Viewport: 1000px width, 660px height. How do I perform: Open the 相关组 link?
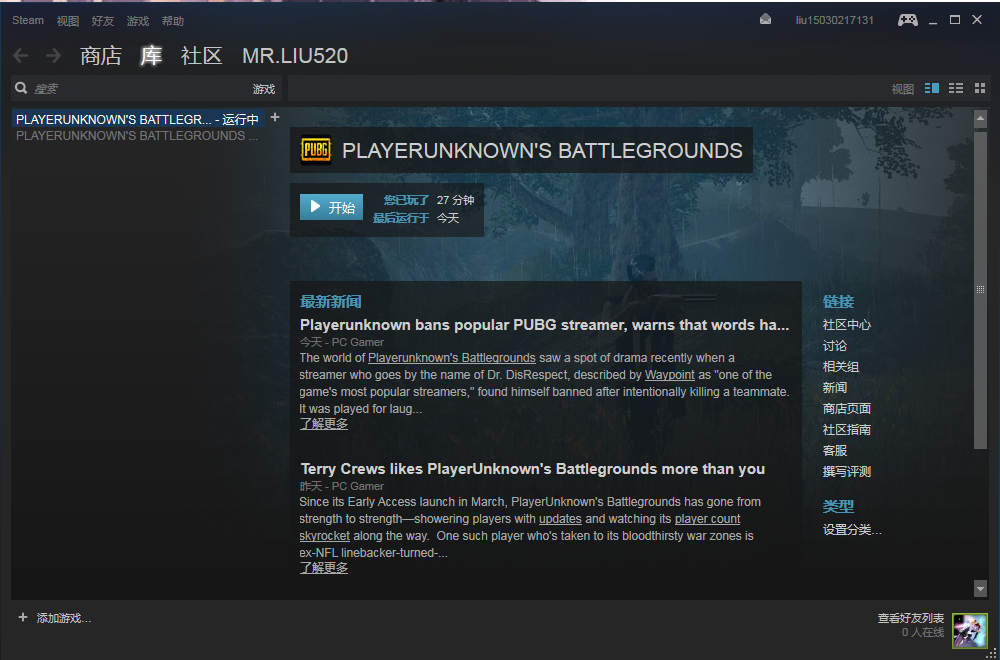[x=841, y=367]
